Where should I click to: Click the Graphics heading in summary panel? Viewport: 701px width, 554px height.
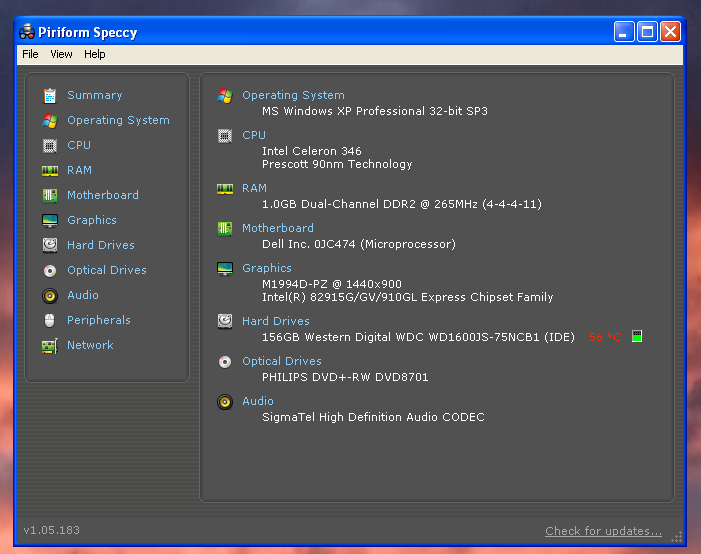[x=267, y=268]
